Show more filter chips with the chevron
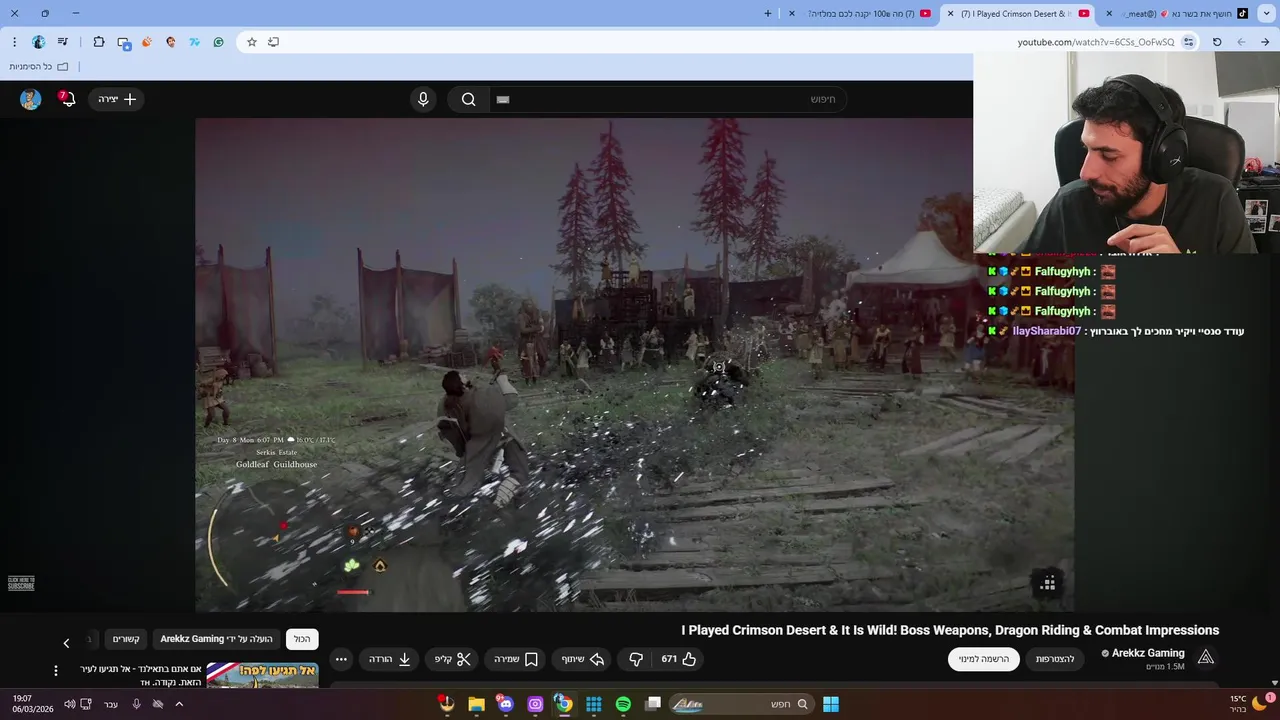 tap(66, 643)
